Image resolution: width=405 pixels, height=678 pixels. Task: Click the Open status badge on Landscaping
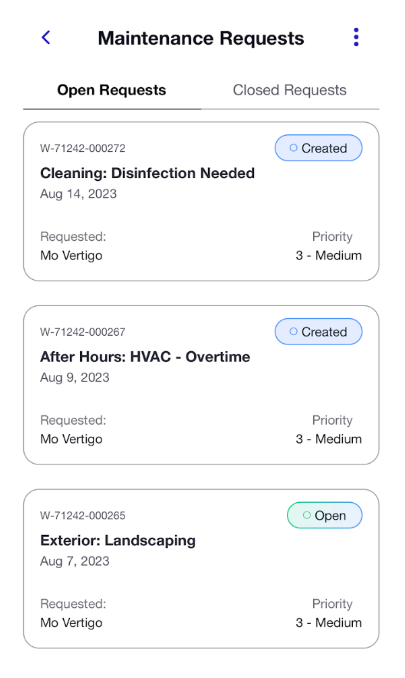pos(325,515)
